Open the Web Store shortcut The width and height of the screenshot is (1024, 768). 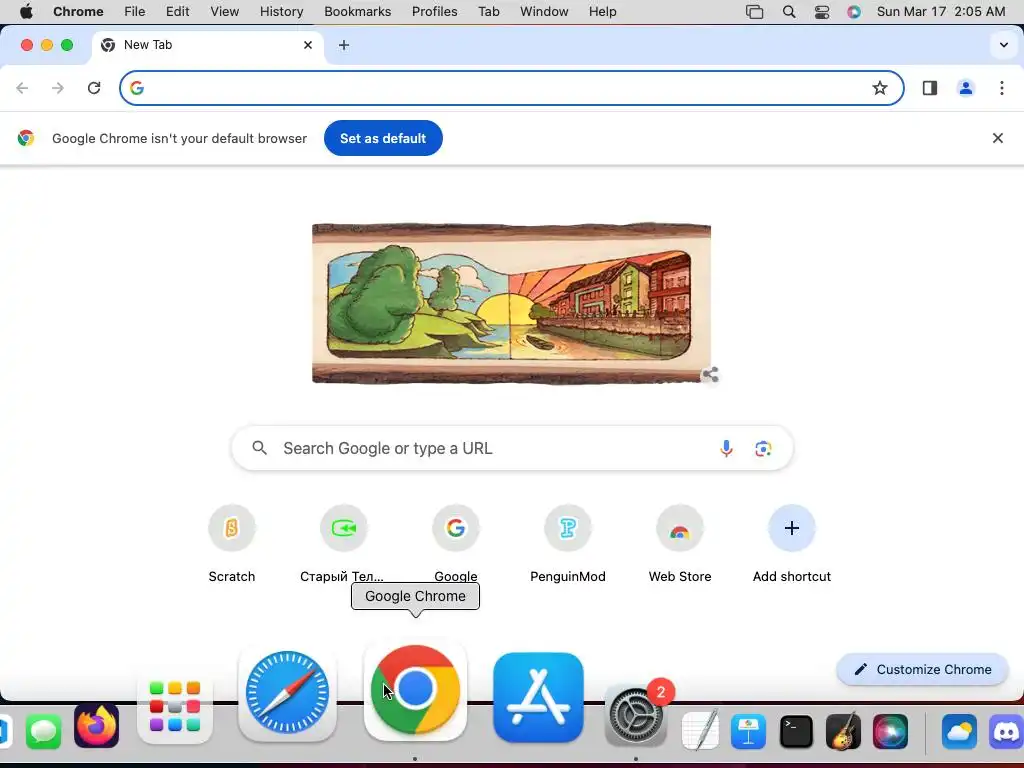coord(680,543)
